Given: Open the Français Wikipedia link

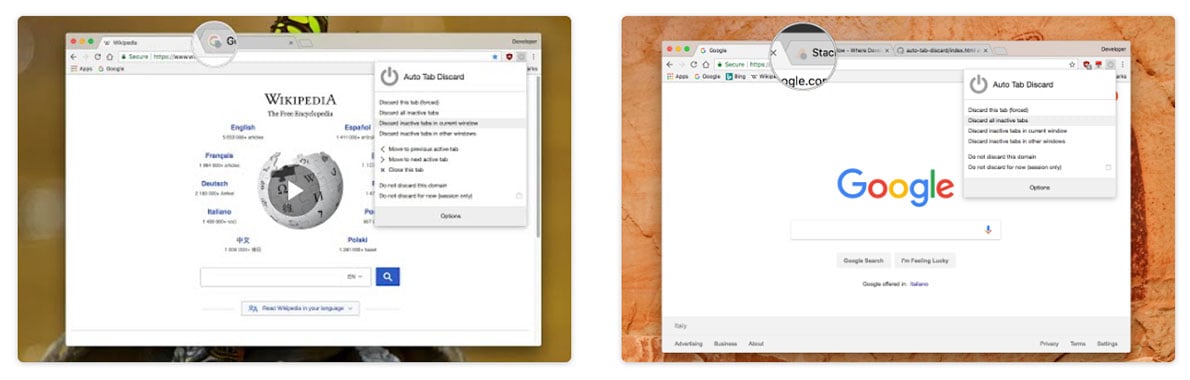Looking at the screenshot, I should 219,155.
